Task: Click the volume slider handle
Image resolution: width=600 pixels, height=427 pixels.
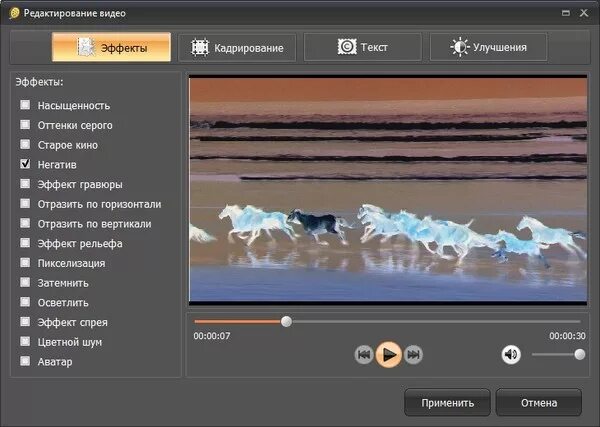Action: pyautogui.click(x=580, y=354)
